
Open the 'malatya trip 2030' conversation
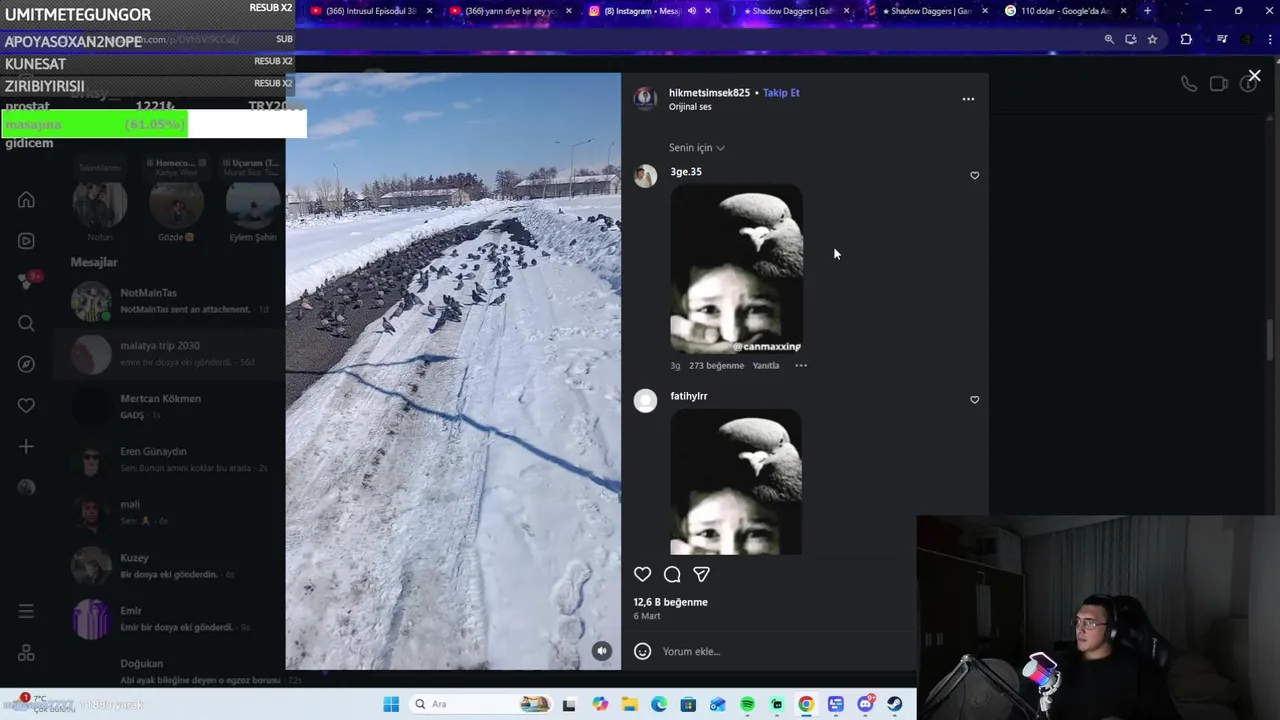click(168, 354)
